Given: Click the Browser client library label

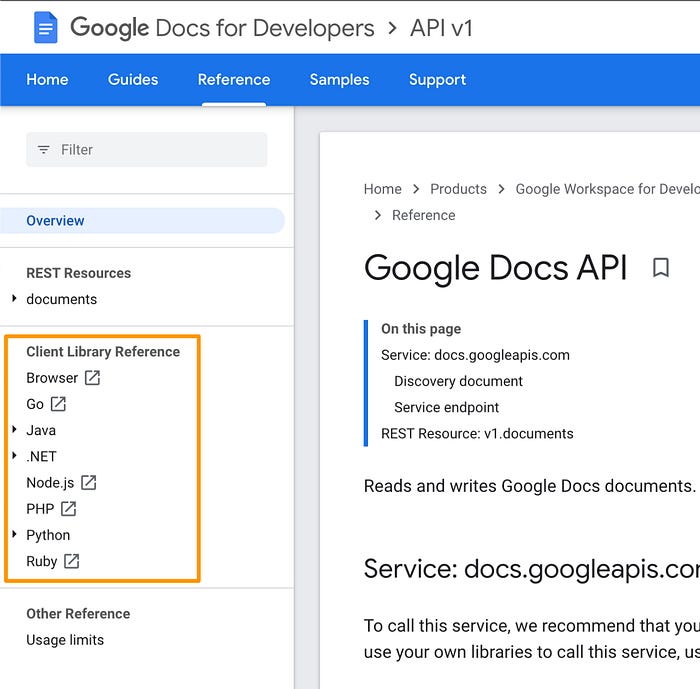Looking at the screenshot, I should click(52, 378).
